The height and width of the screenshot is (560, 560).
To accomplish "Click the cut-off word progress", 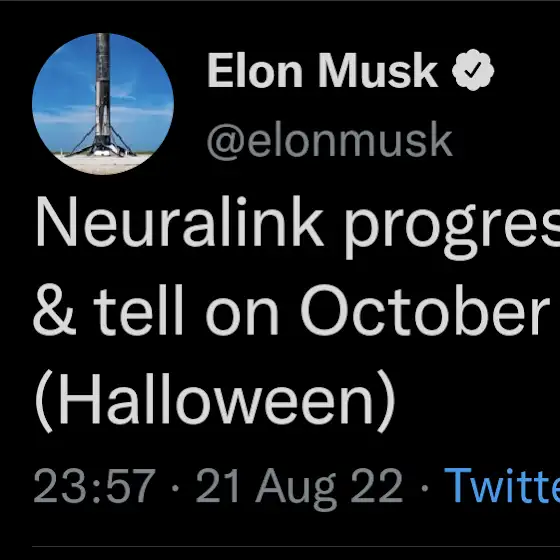I will (x=452, y=227).
